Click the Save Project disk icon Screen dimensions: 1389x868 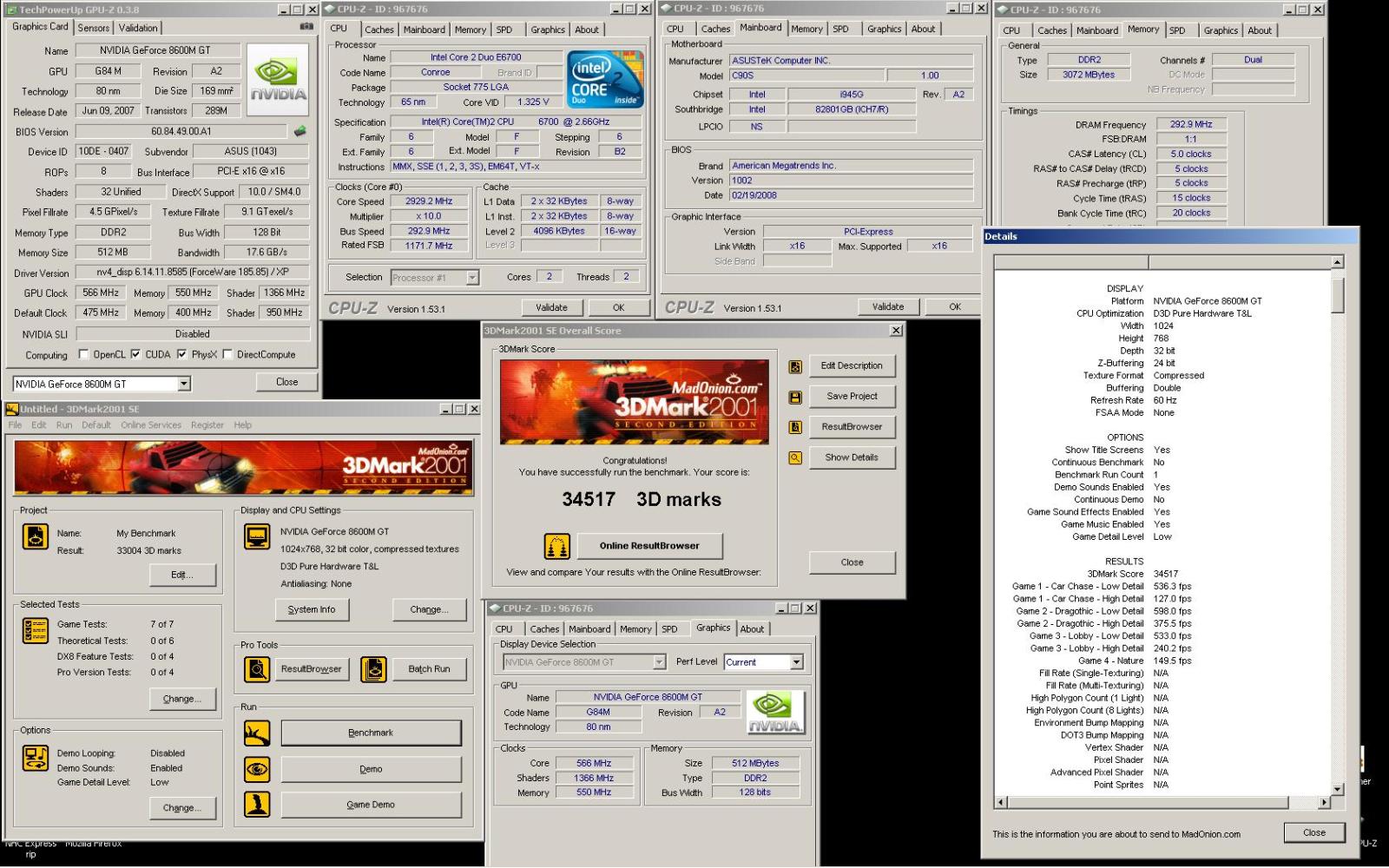(x=795, y=397)
